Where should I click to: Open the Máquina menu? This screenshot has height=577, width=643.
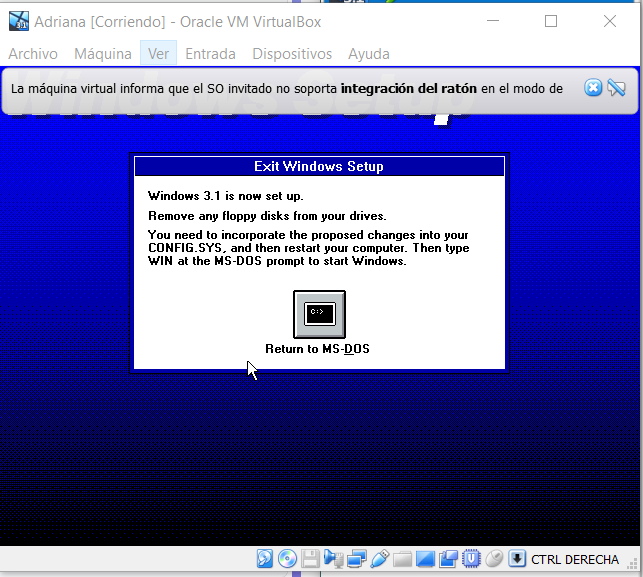(103, 54)
